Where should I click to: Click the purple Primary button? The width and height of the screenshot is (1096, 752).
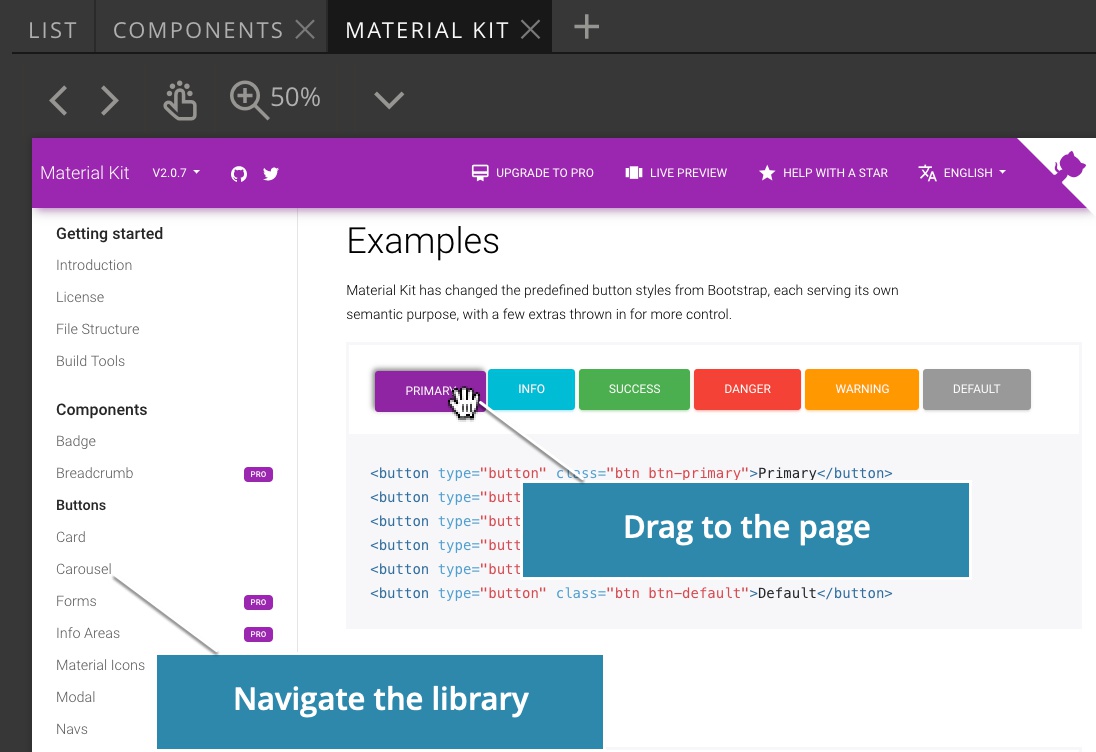pos(430,391)
